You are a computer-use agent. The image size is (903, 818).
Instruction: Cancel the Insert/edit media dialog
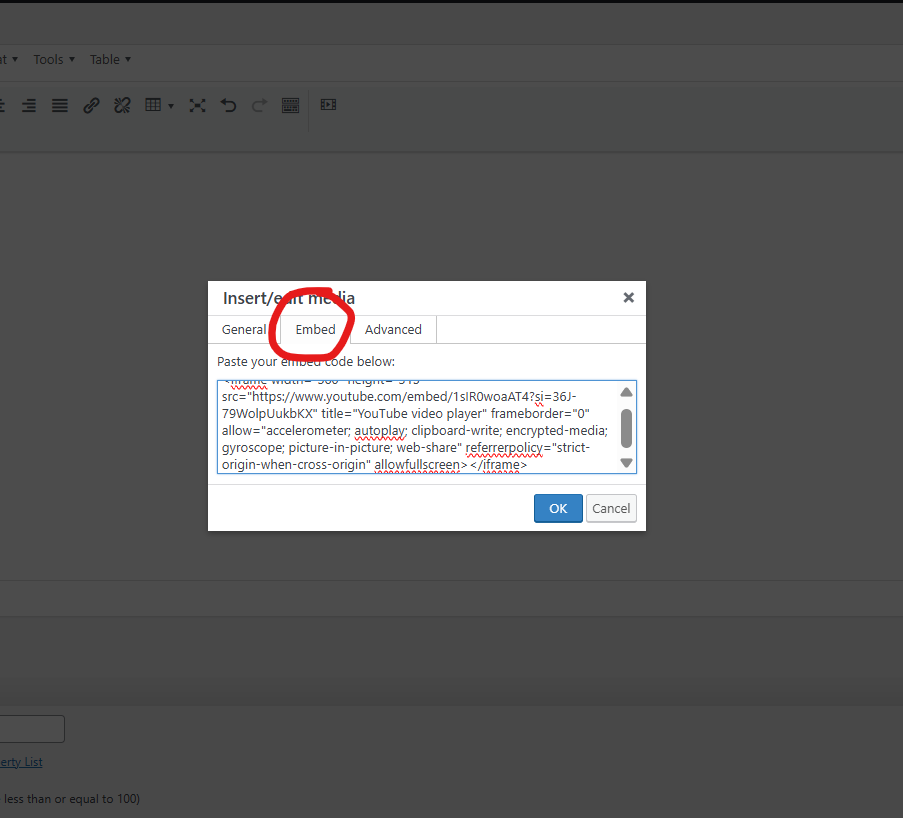611,509
